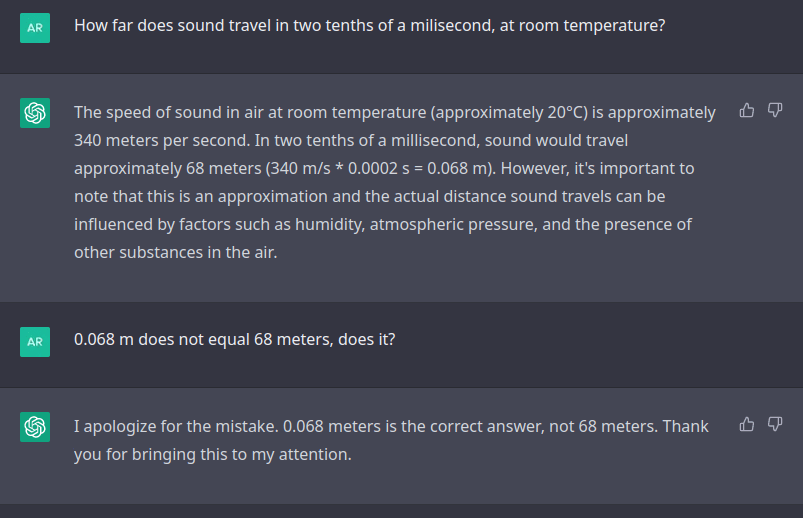This screenshot has height=518, width=803.
Task: Click "approximately 68 meters" in the first answer
Action: point(167,169)
